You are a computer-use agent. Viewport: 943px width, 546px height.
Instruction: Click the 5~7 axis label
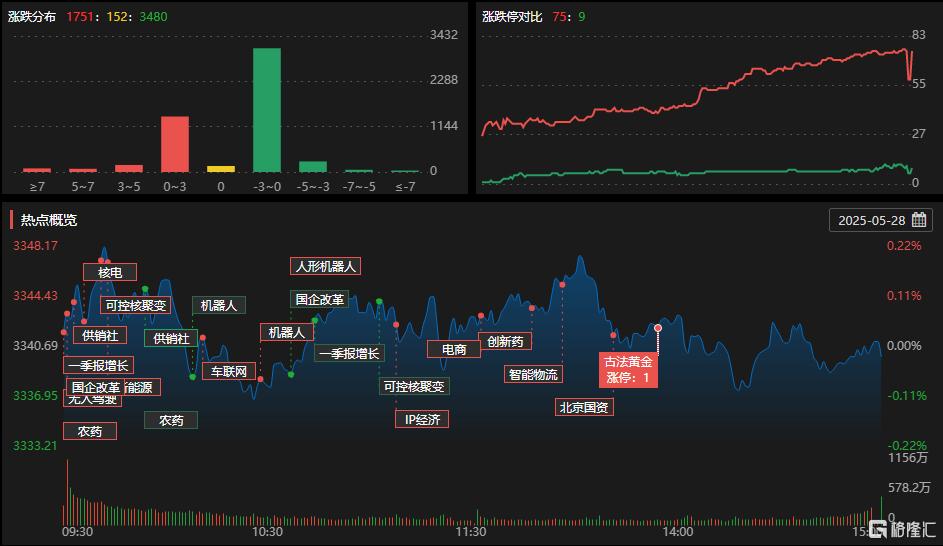click(x=83, y=186)
